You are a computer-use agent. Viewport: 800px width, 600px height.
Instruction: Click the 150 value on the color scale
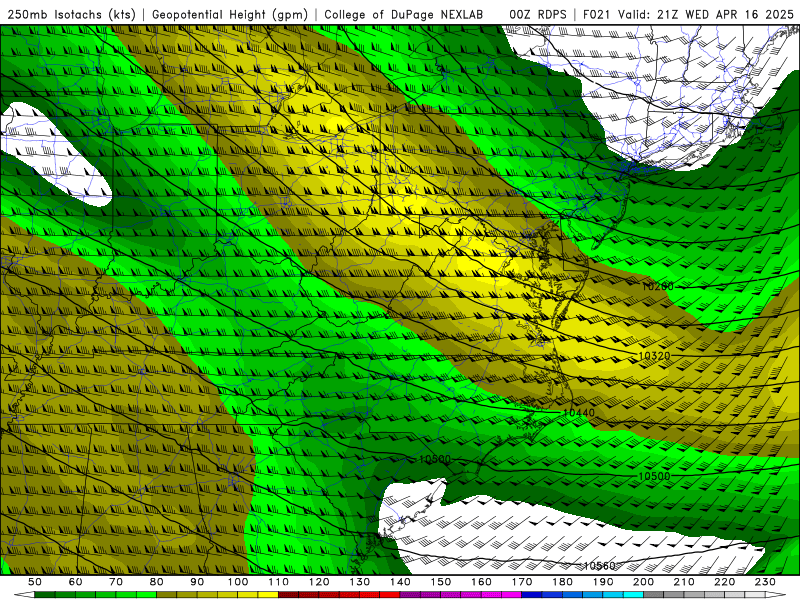[441, 582]
